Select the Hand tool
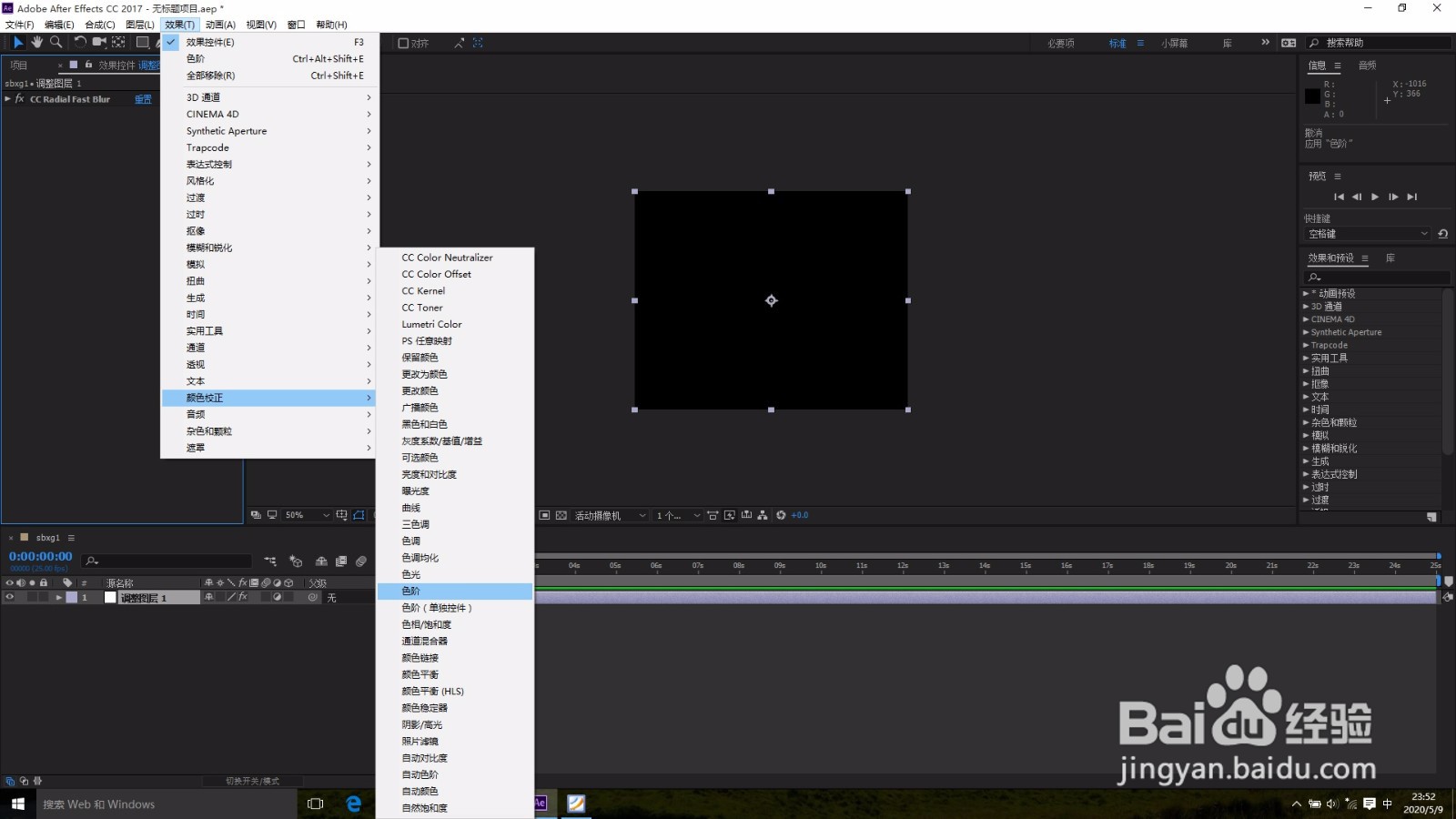 coord(36,42)
